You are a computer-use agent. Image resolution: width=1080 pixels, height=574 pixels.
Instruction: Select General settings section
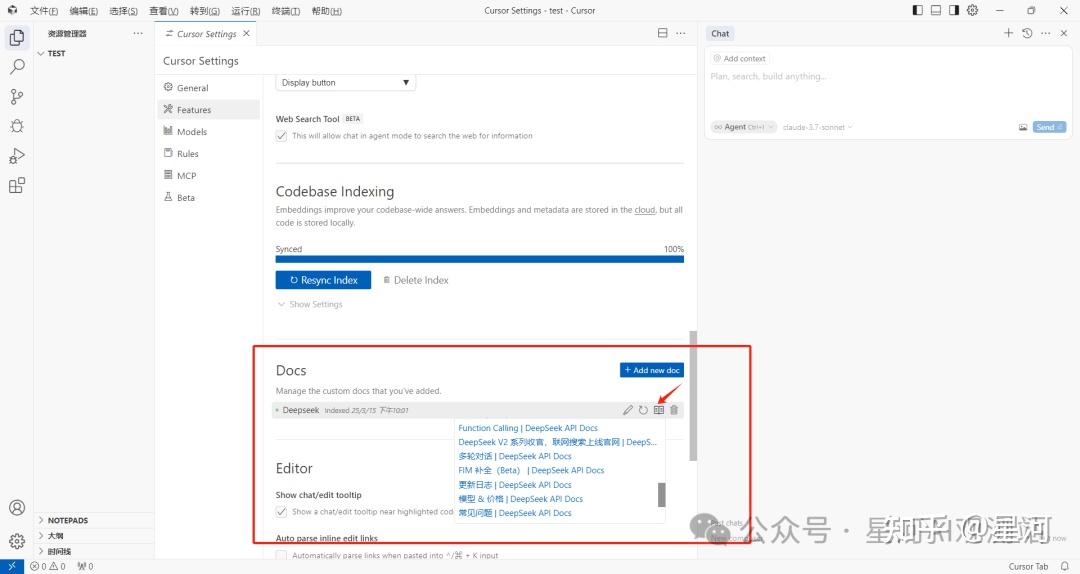(x=209, y=88)
